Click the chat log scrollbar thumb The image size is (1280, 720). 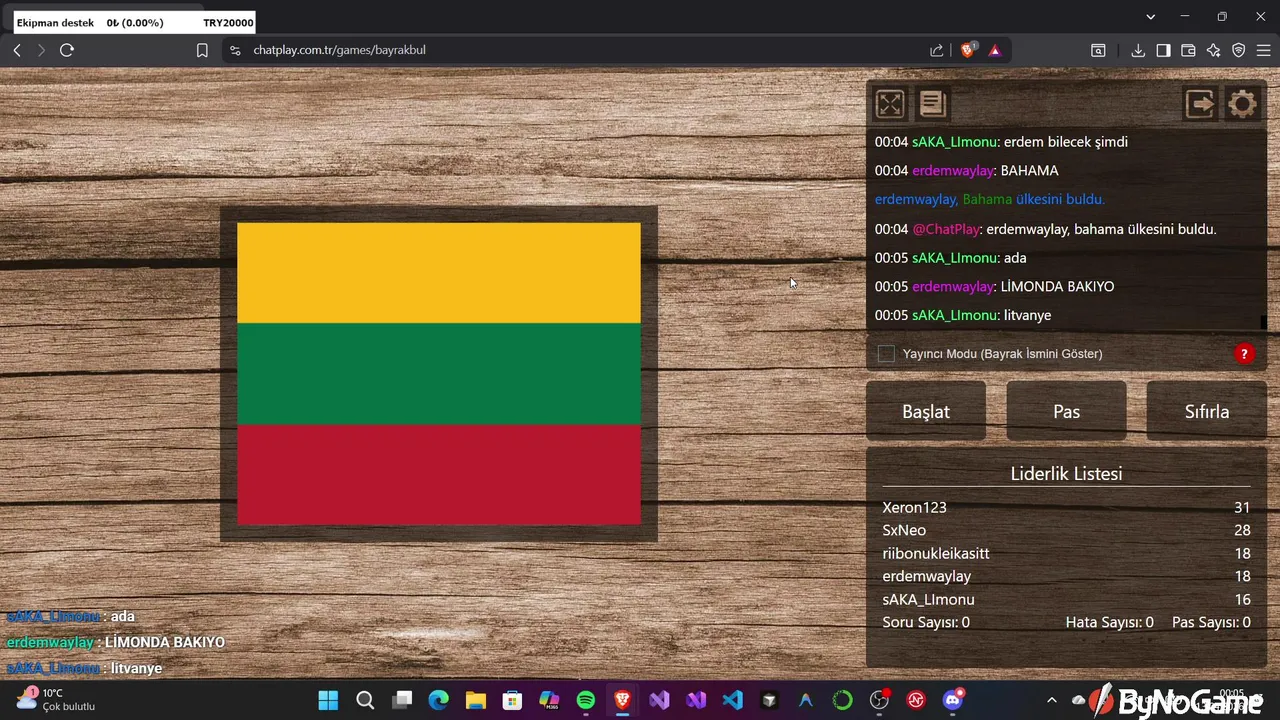coord(1263,322)
